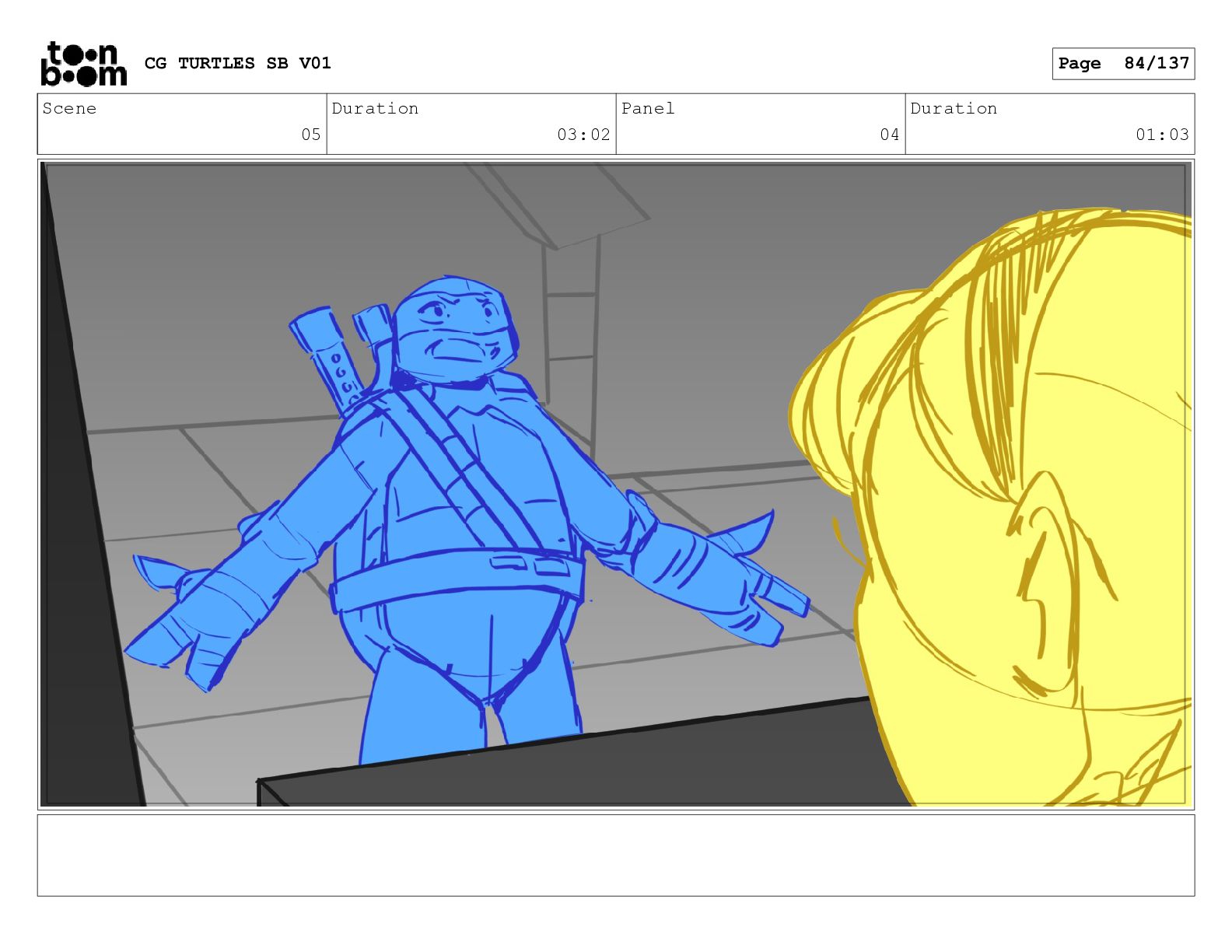Click the Toon Boom logo
The image size is (1232, 952).
coord(83,63)
